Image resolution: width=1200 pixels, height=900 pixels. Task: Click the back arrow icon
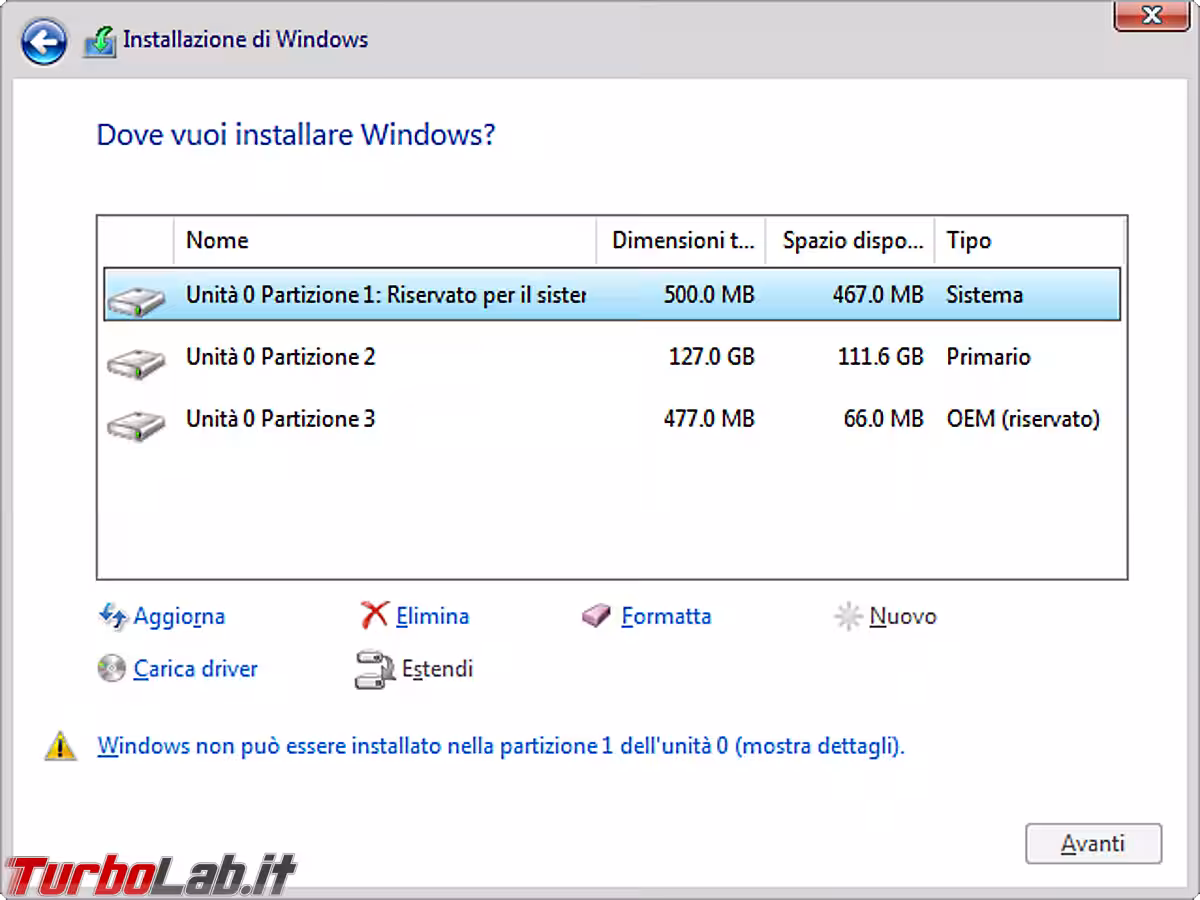(x=43, y=42)
